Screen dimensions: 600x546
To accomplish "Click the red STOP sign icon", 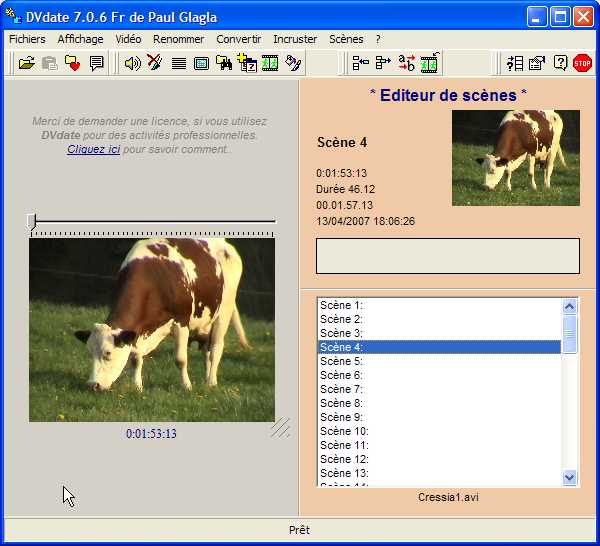I will tap(582, 63).
